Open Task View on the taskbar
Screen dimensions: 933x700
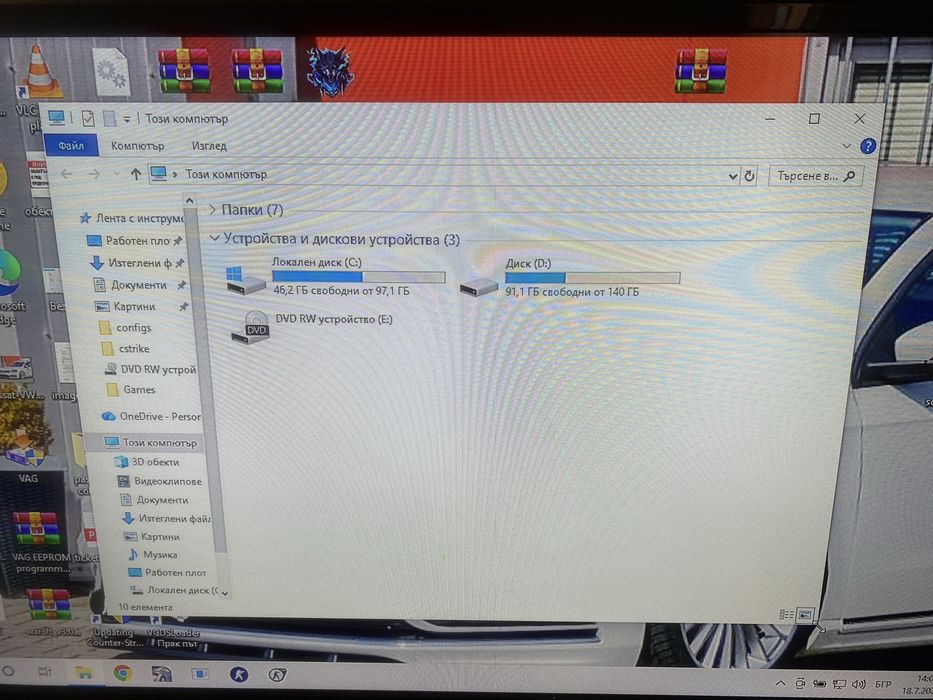(x=45, y=672)
